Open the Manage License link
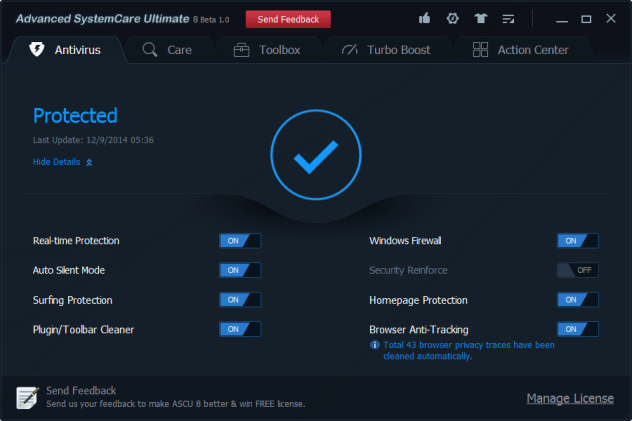Viewport: 632px width, 421px height. coord(570,398)
